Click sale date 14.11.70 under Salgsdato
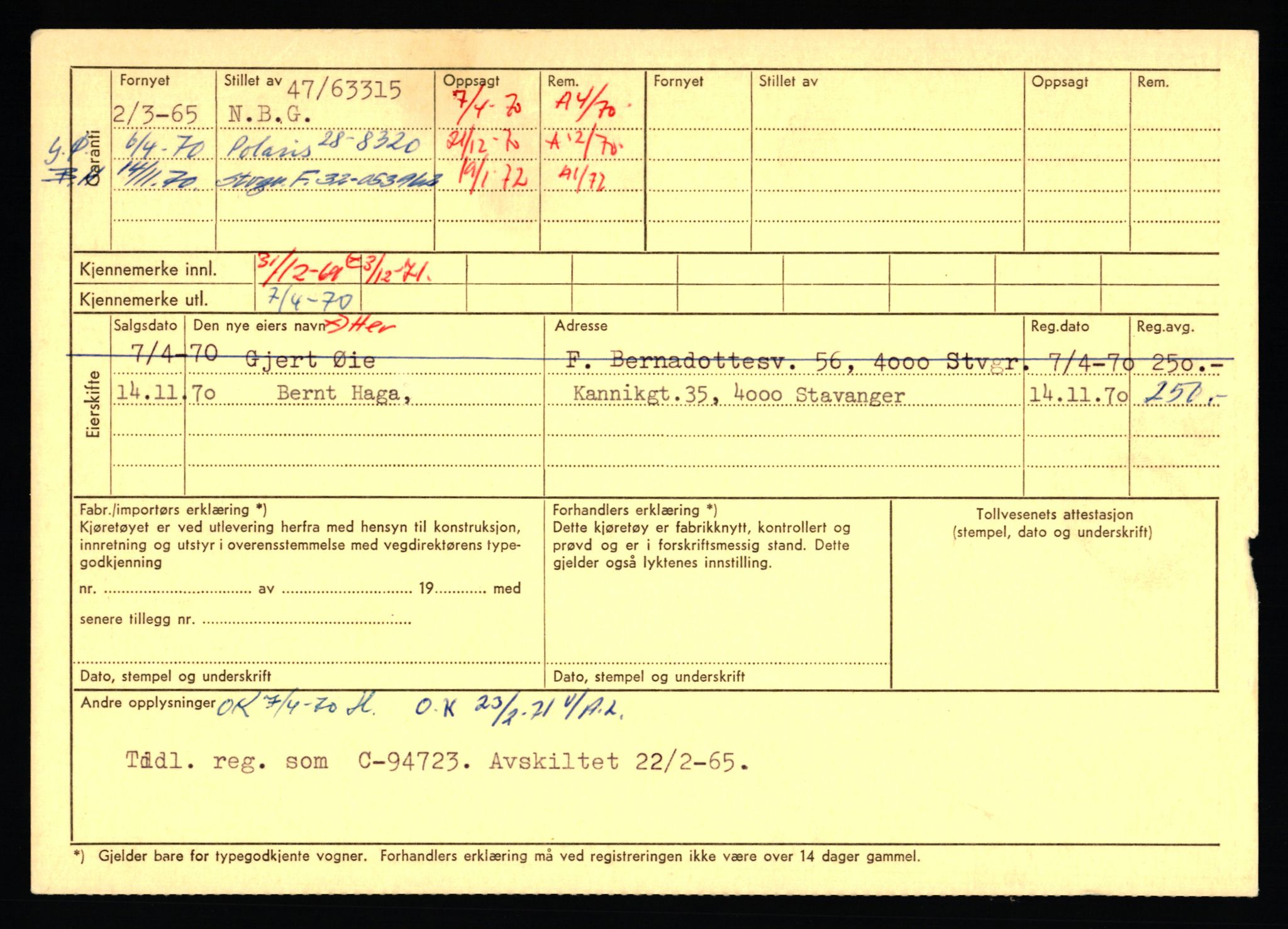Screen dimensions: 1288x929 tap(166, 393)
